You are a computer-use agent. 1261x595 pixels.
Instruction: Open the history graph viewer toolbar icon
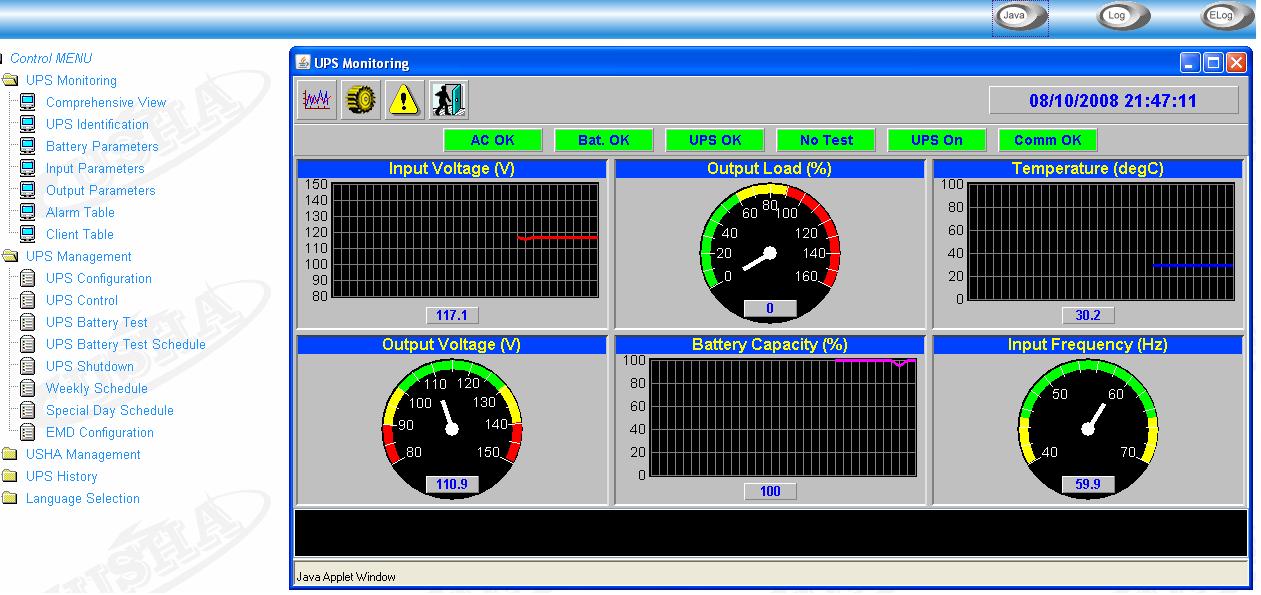pos(315,98)
